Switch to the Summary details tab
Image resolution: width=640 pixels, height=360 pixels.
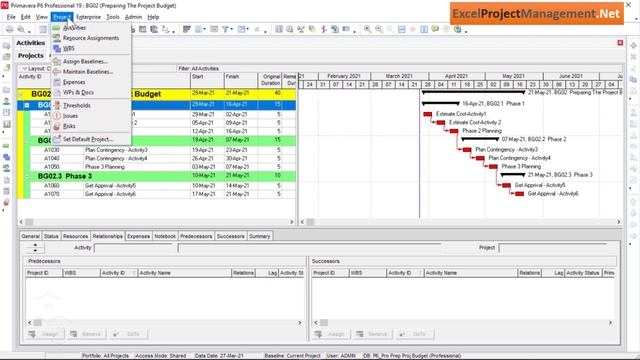(260, 236)
